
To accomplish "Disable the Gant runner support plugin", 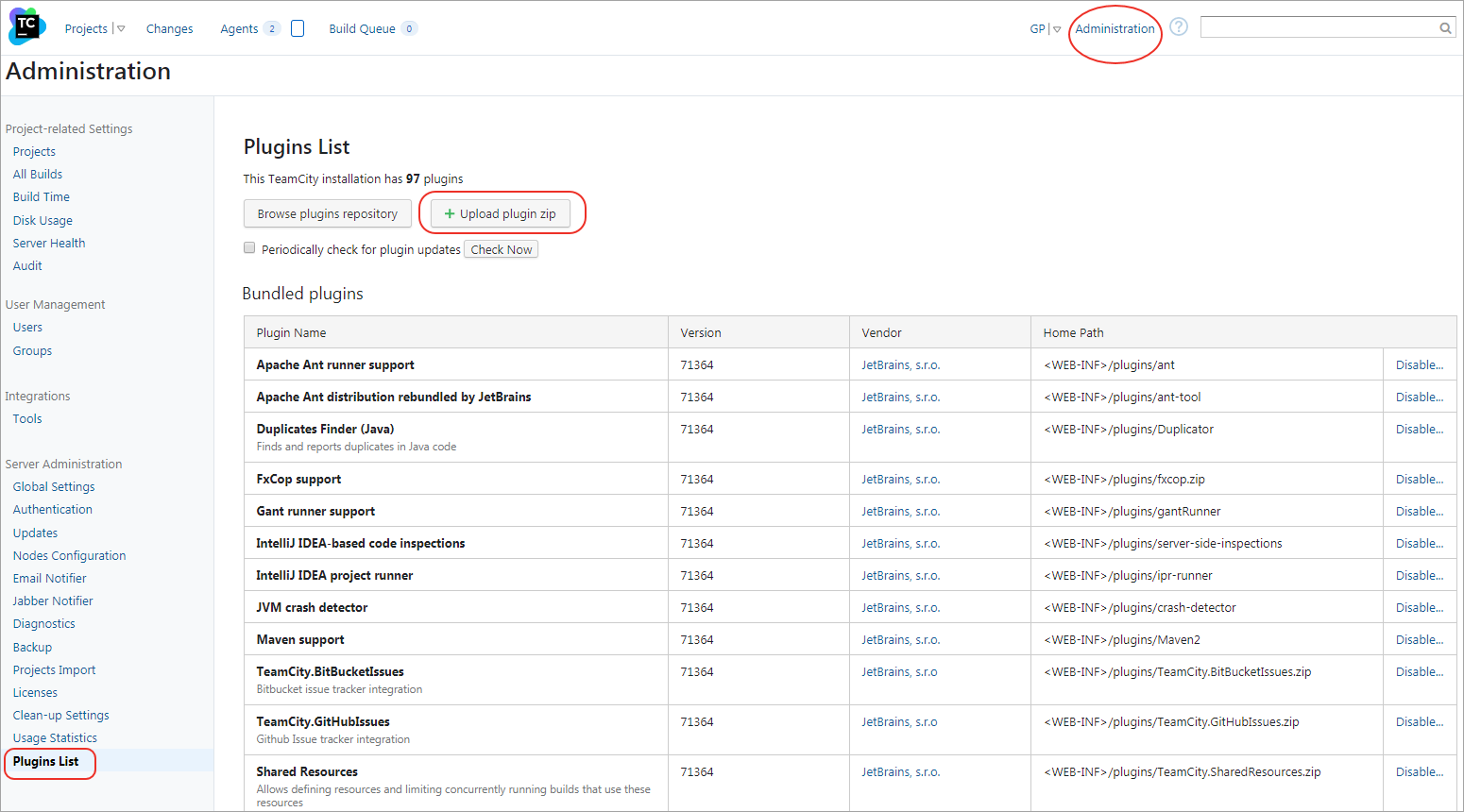I will point(1420,512).
